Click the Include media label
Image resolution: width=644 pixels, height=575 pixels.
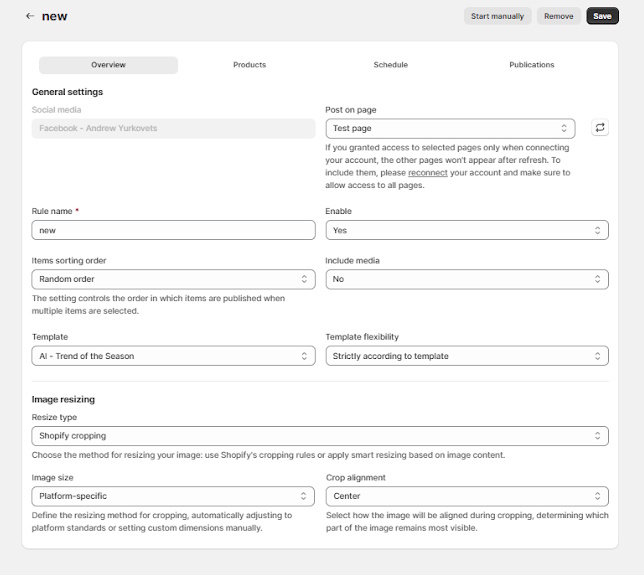coord(352,261)
